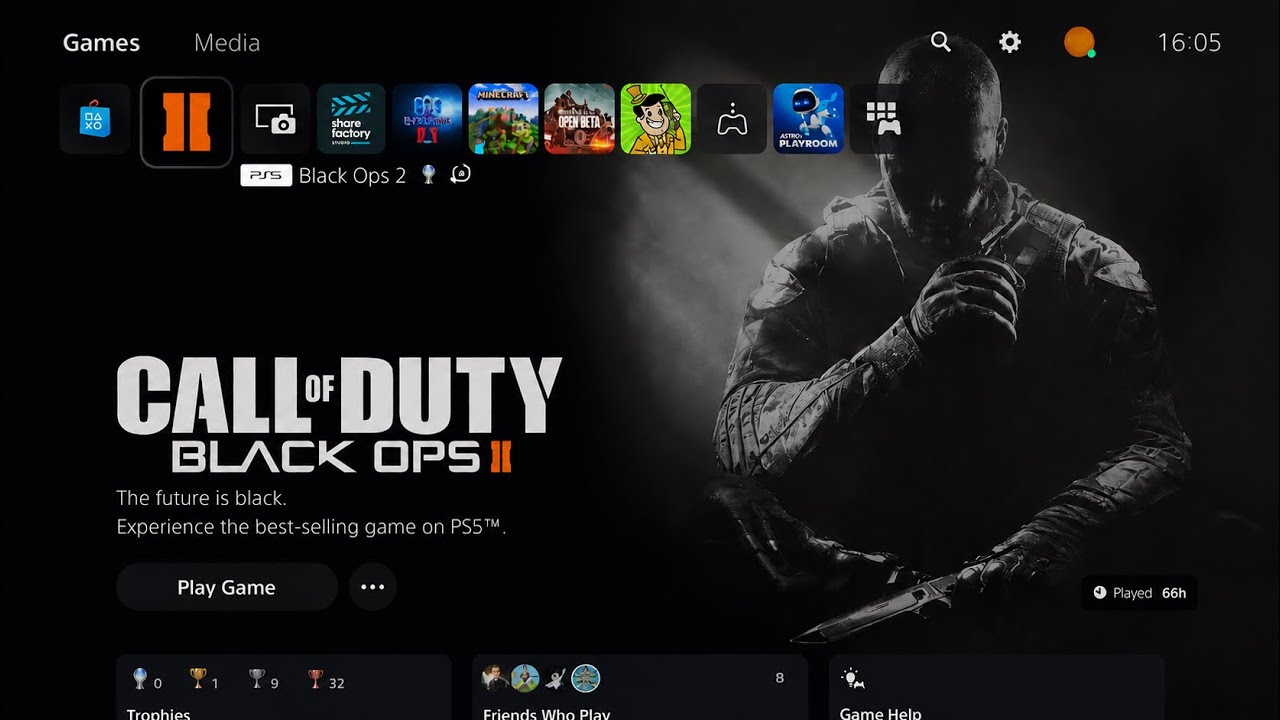Open search with magnifier icon

940,42
